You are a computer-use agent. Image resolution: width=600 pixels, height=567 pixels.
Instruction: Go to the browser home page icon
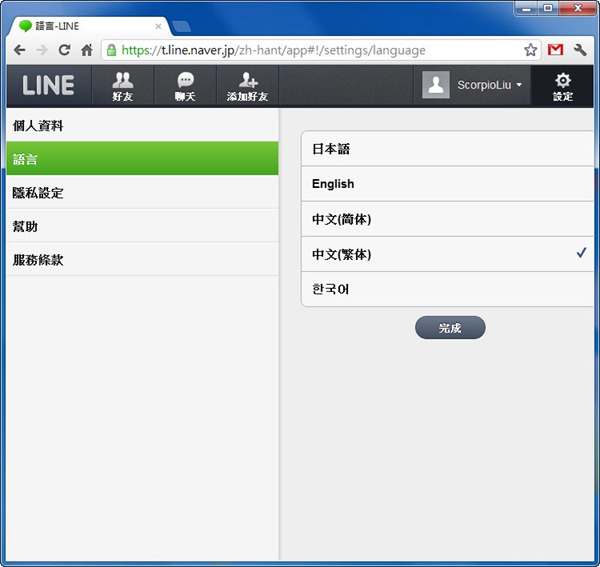(87, 50)
